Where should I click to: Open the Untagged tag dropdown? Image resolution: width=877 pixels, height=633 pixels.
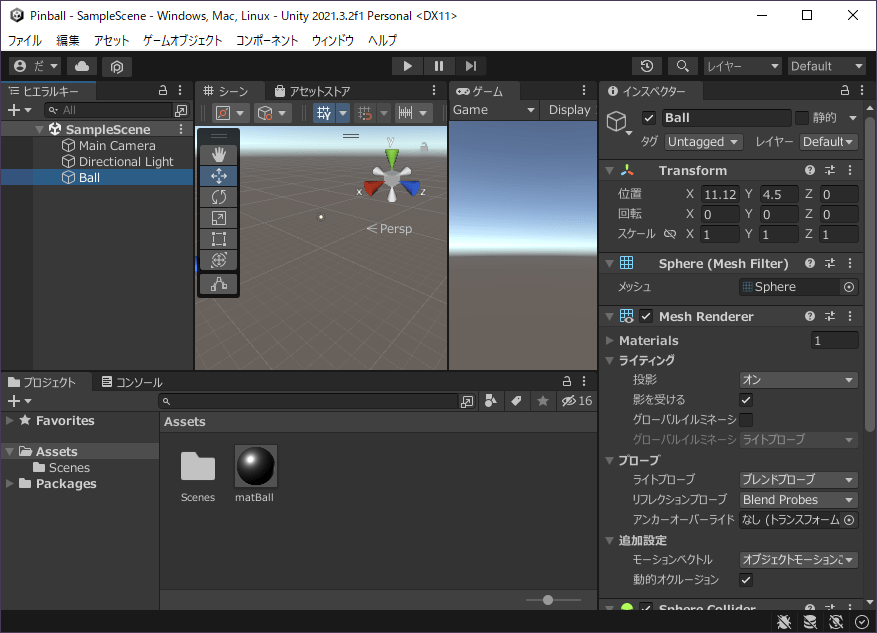click(x=704, y=142)
